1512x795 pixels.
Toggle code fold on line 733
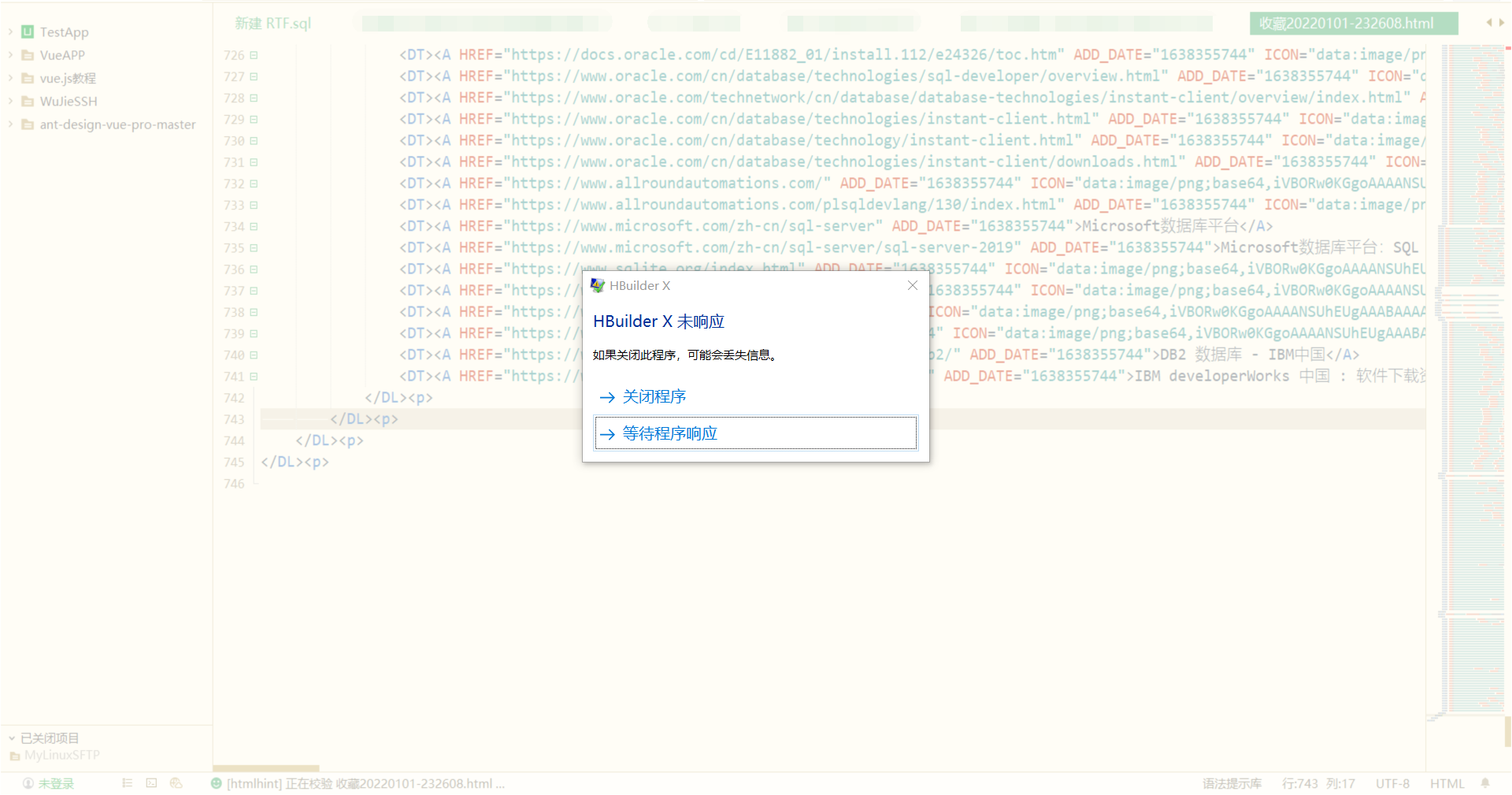pyautogui.click(x=254, y=205)
